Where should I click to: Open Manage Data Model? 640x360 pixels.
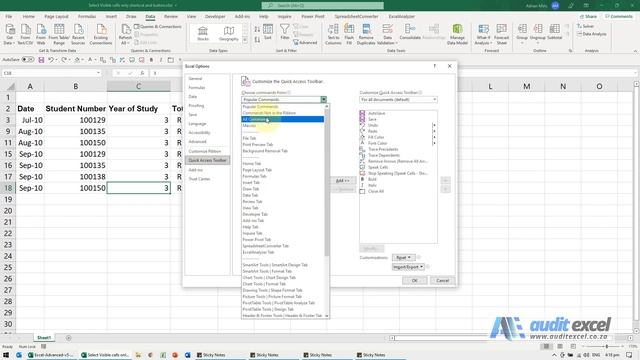coord(457,34)
